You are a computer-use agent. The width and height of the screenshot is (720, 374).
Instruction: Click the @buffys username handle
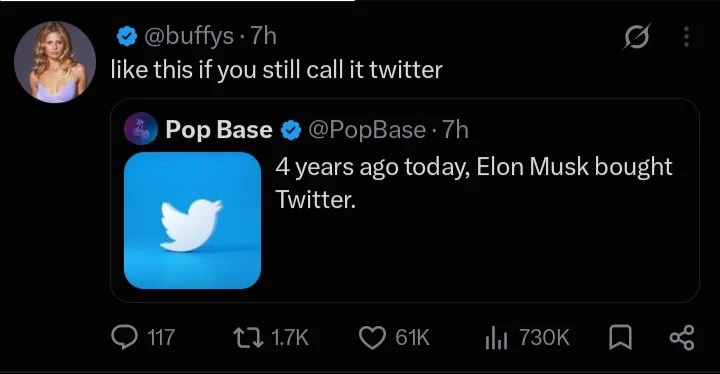(189, 35)
